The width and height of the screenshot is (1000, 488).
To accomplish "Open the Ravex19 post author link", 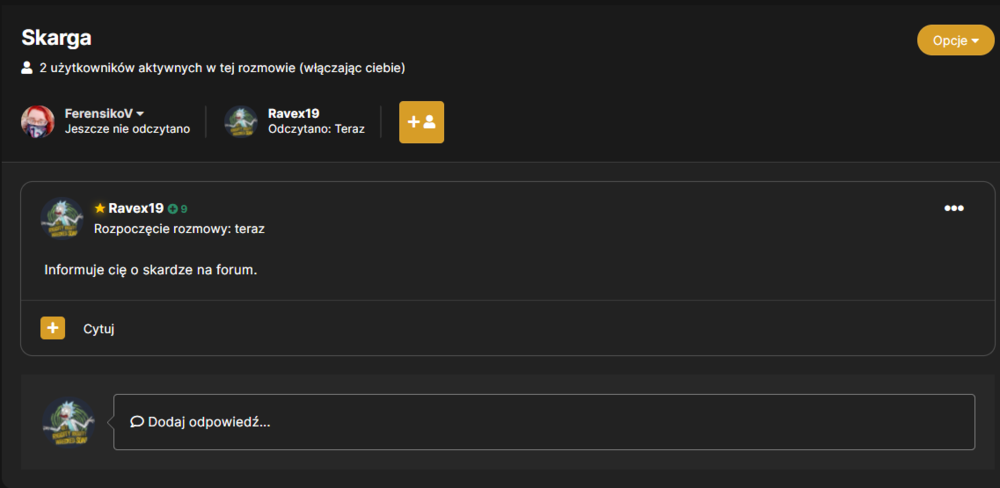I will (136, 208).
